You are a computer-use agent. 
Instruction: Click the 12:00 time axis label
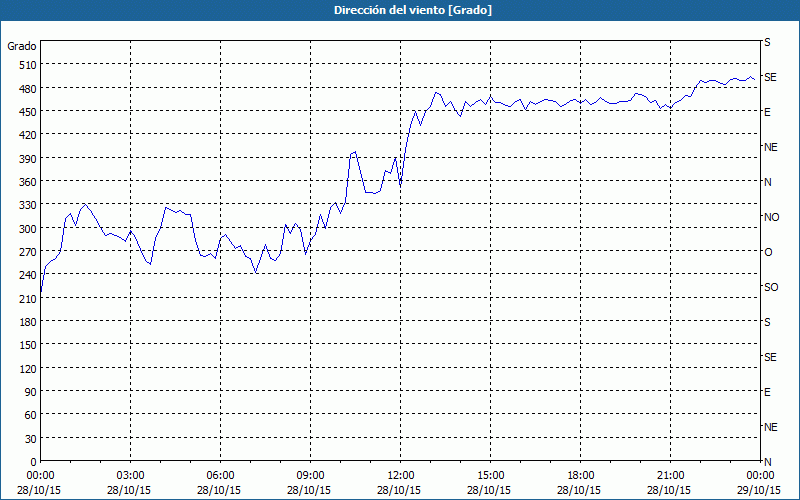(401, 476)
